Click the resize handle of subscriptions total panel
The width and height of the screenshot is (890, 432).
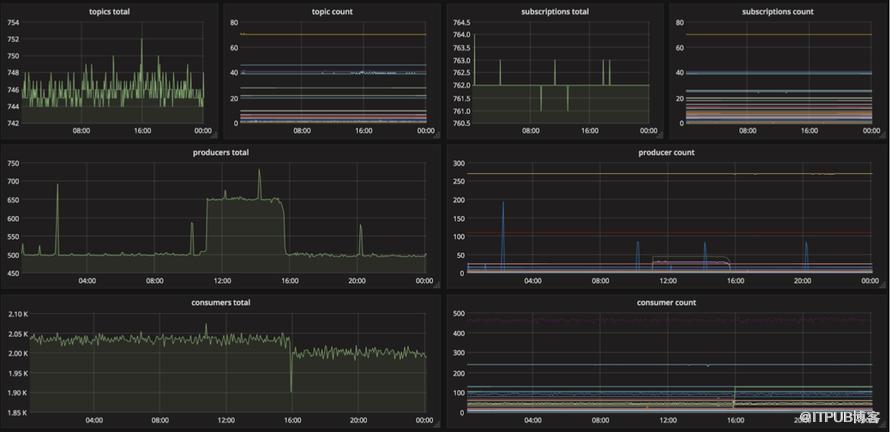point(660,136)
